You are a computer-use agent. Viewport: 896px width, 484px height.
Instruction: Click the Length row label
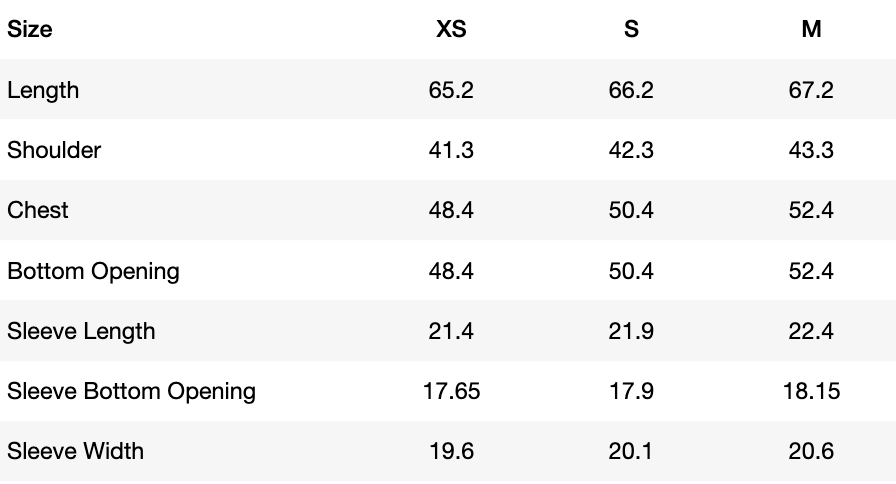tap(43, 90)
